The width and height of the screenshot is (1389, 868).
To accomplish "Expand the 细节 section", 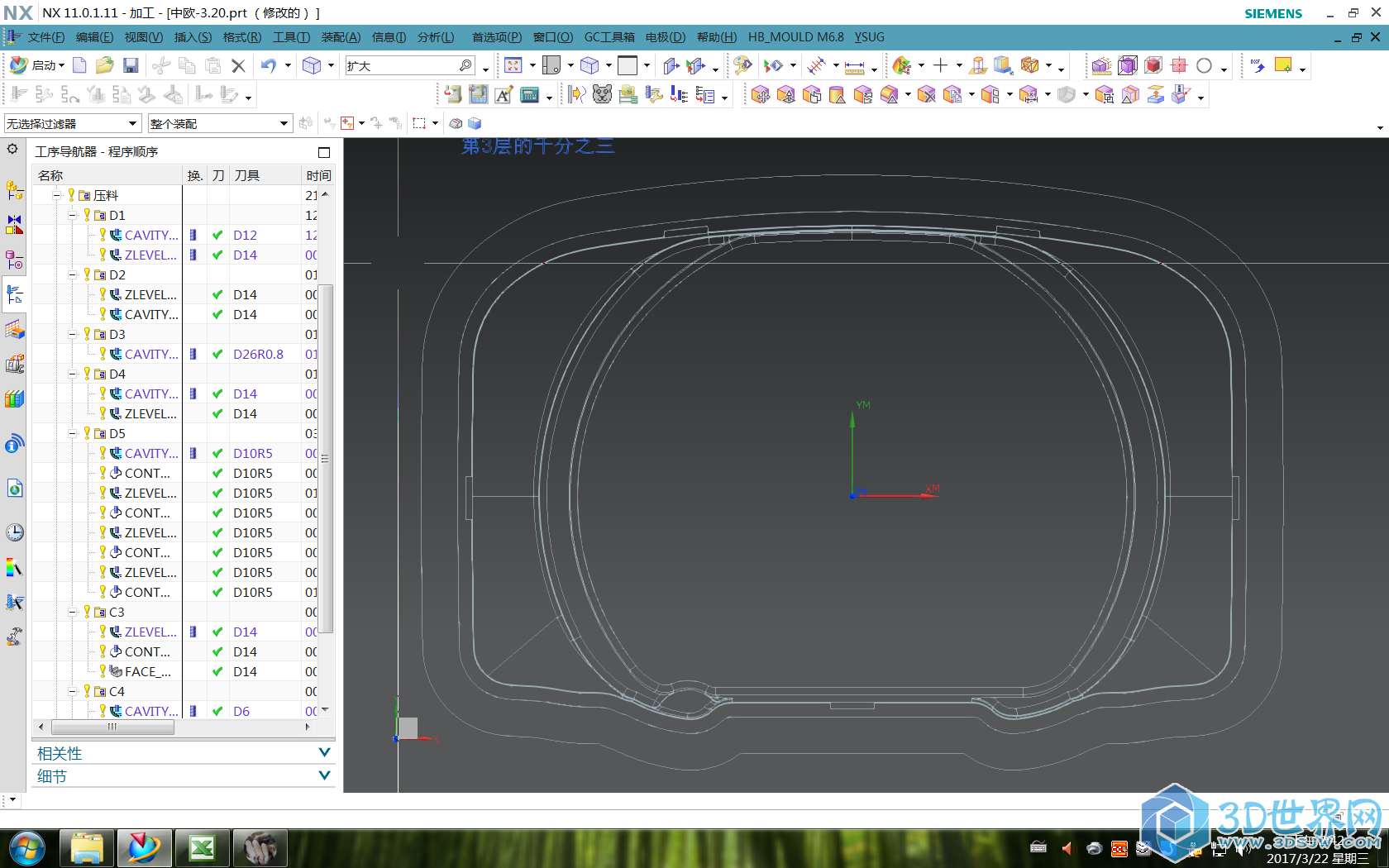I will [184, 776].
